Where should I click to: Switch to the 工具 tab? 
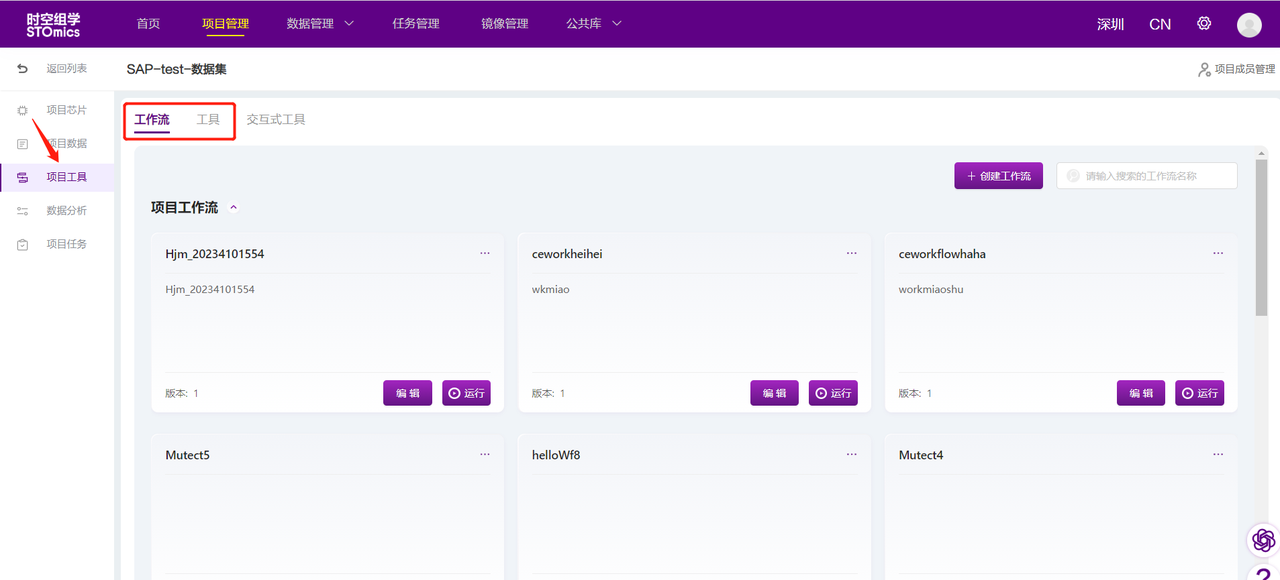coord(208,120)
